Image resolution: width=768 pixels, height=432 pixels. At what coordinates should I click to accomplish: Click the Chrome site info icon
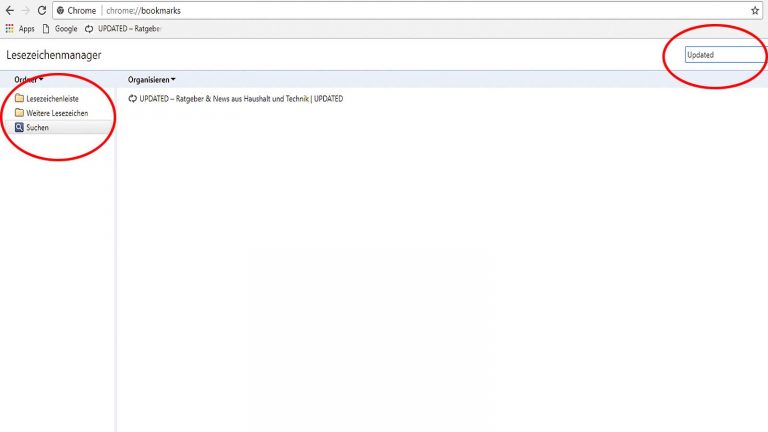click(60, 10)
